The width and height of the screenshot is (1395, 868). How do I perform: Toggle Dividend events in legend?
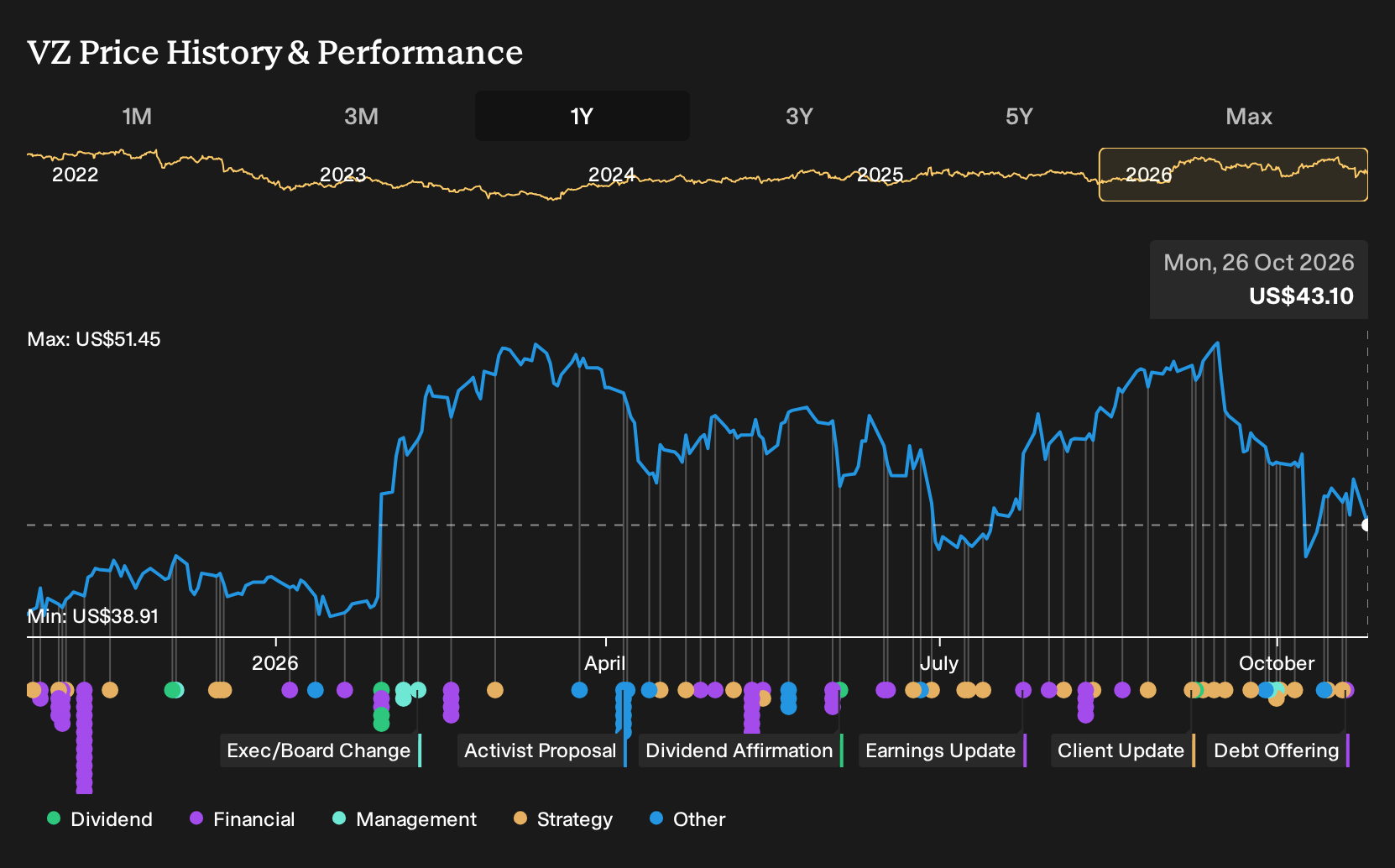[x=100, y=819]
